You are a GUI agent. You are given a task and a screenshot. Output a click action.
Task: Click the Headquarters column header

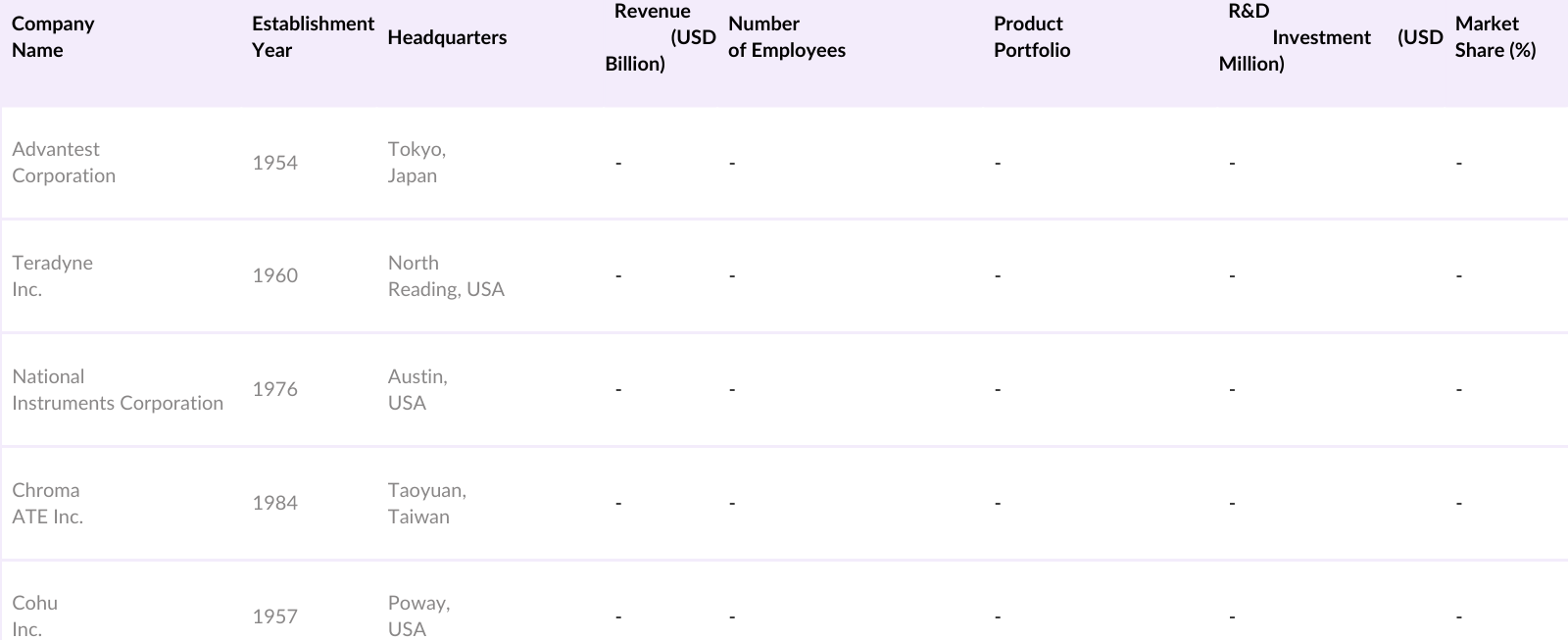click(447, 37)
